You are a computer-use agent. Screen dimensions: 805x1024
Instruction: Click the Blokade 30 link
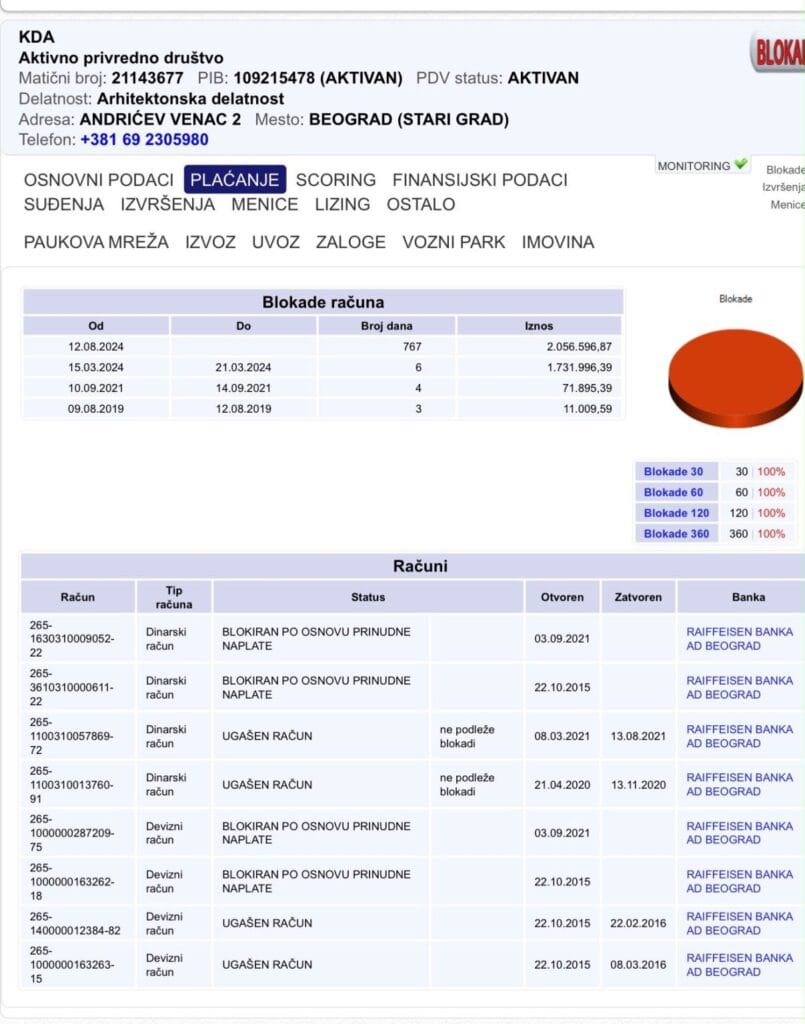point(673,472)
